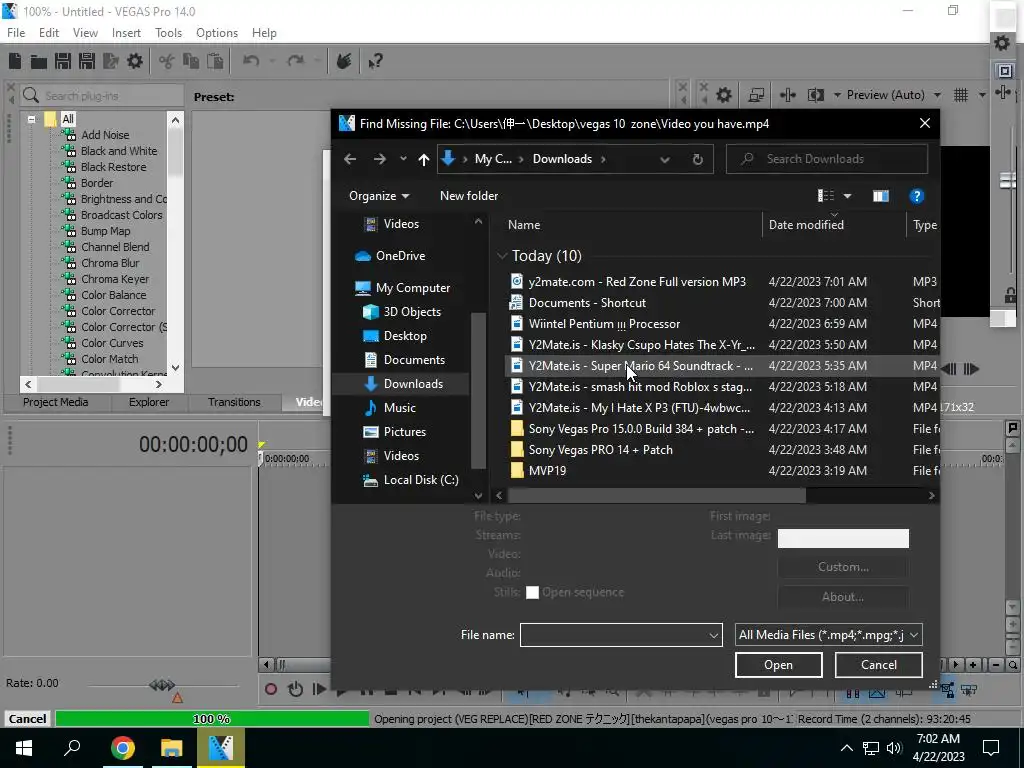Screen dimensions: 1024x768
Task: Open the Insert menu
Action: [x=126, y=33]
